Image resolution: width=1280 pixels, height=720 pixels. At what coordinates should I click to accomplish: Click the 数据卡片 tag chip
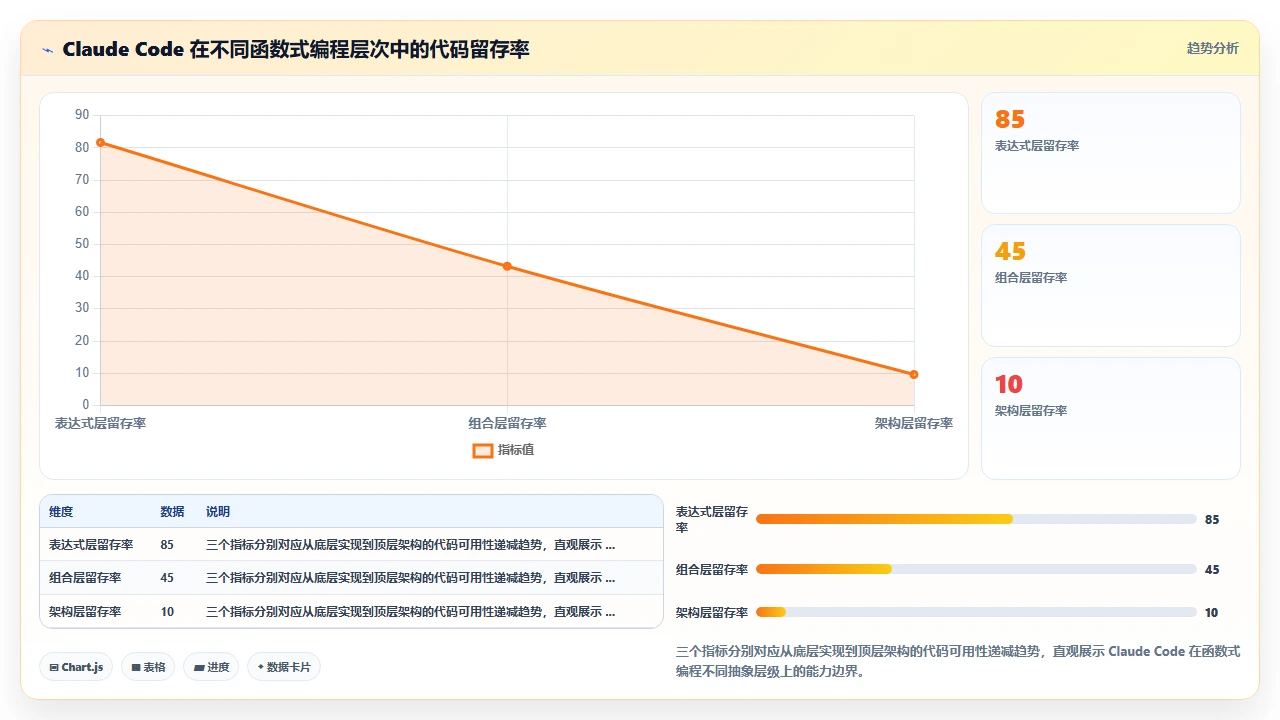[284, 667]
